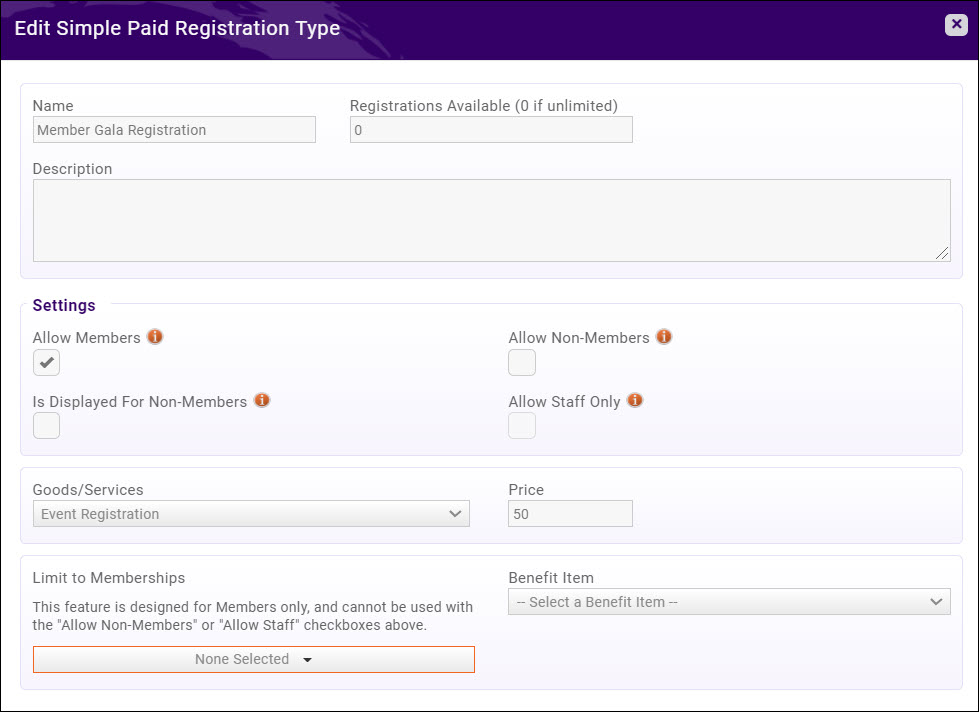Click the info icon beside Allow Non-Members

(x=663, y=337)
